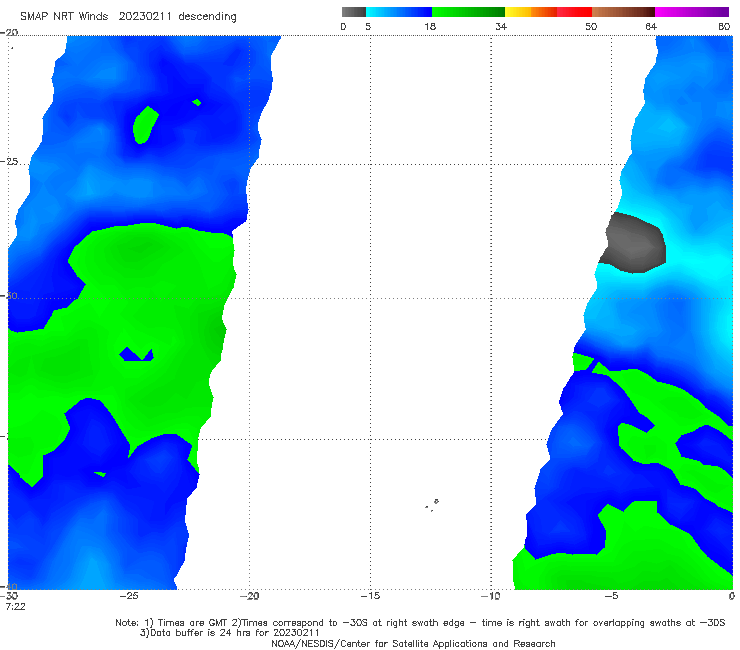Click the gray segment of the wind colorbar
Screen dimensions: 740x650
pyautogui.click(x=354, y=12)
